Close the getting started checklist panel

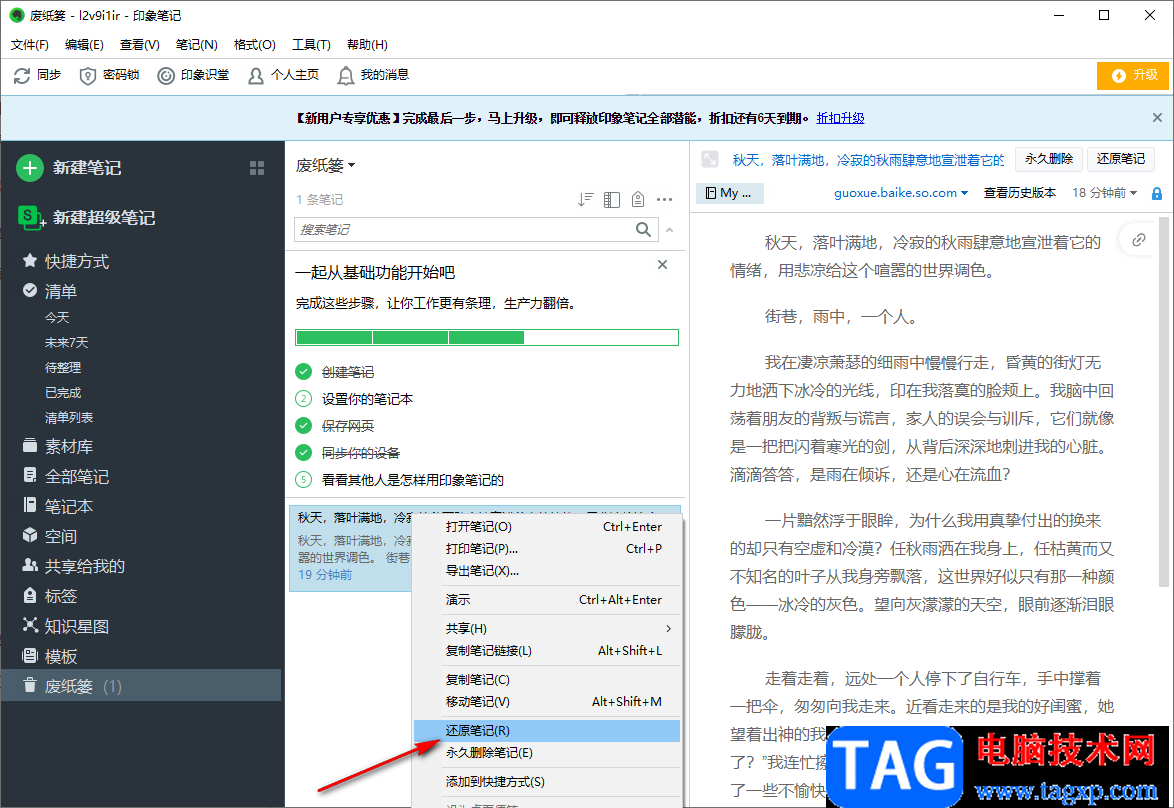tap(663, 264)
